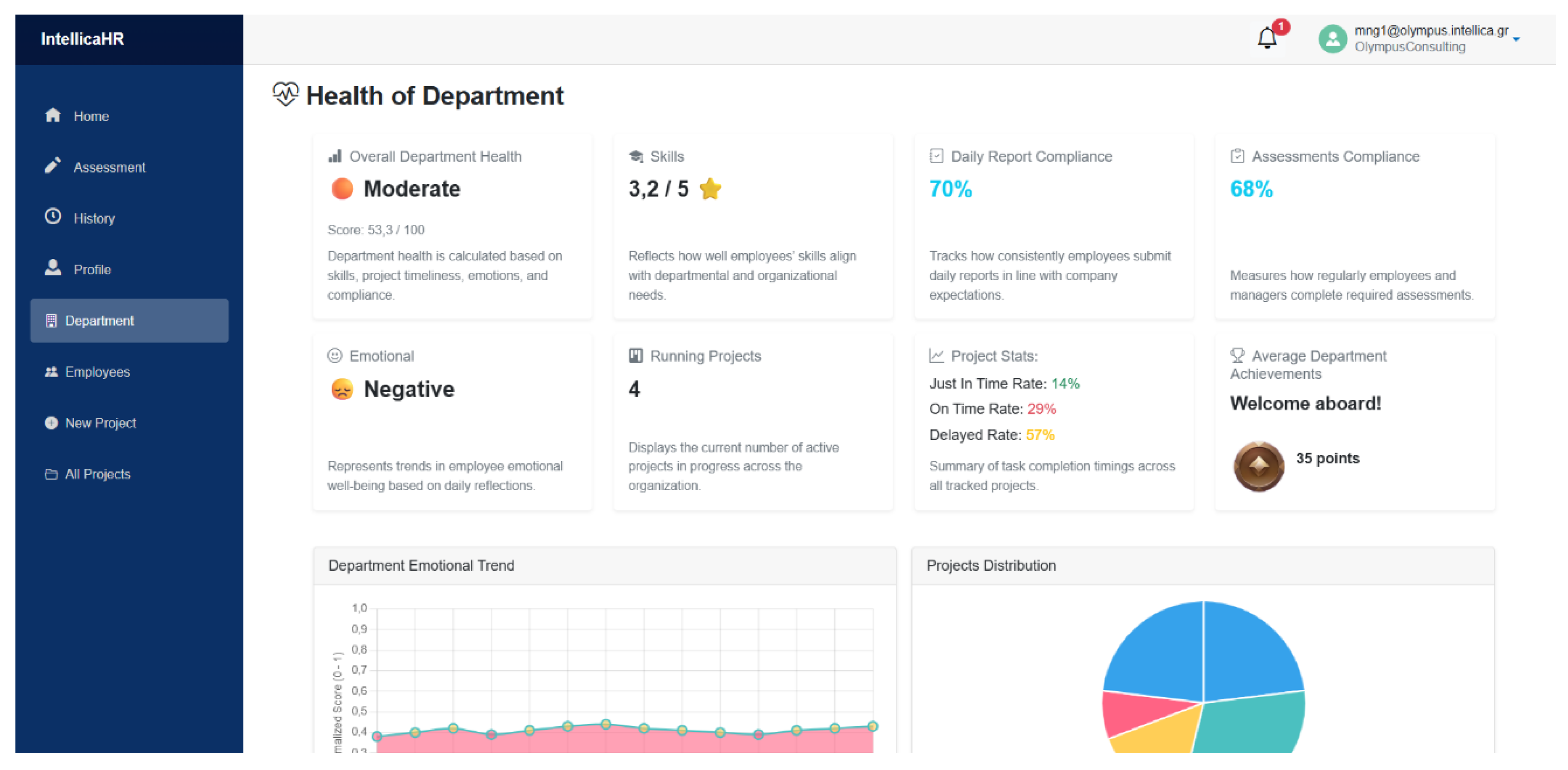Click the Score: 53,3 / 100 text
Viewport: 1568px width, 770px height.
[x=375, y=230]
